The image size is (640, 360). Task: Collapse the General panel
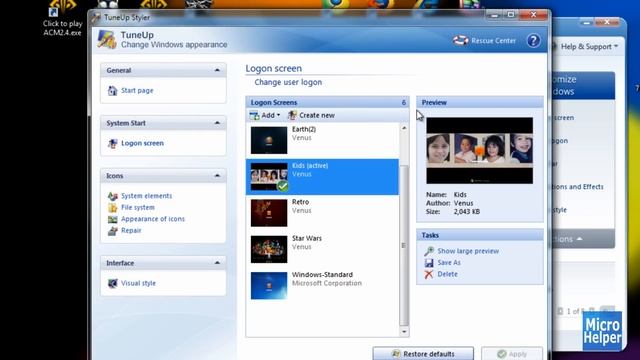217,70
